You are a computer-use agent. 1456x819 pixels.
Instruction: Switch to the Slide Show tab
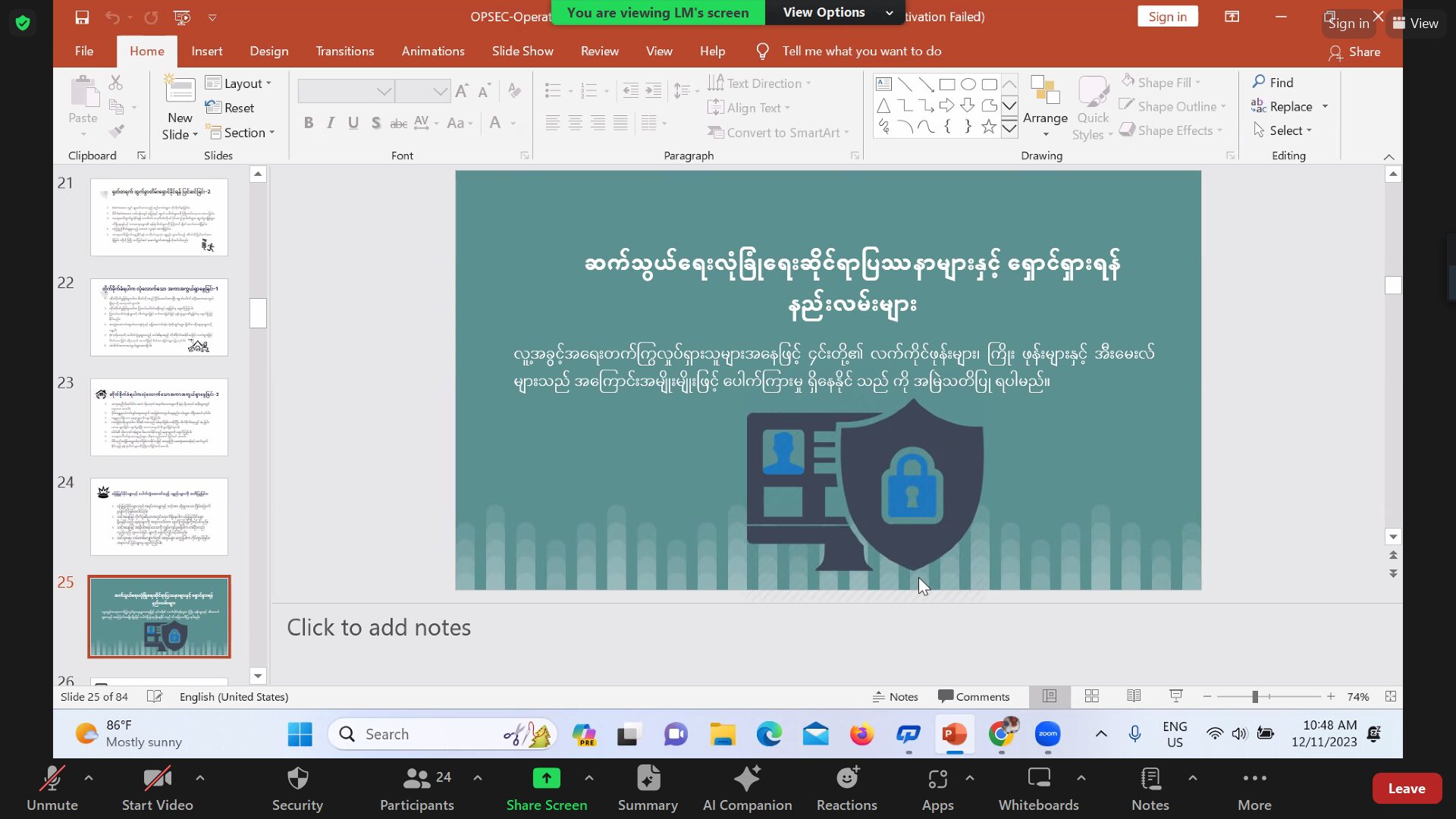522,51
